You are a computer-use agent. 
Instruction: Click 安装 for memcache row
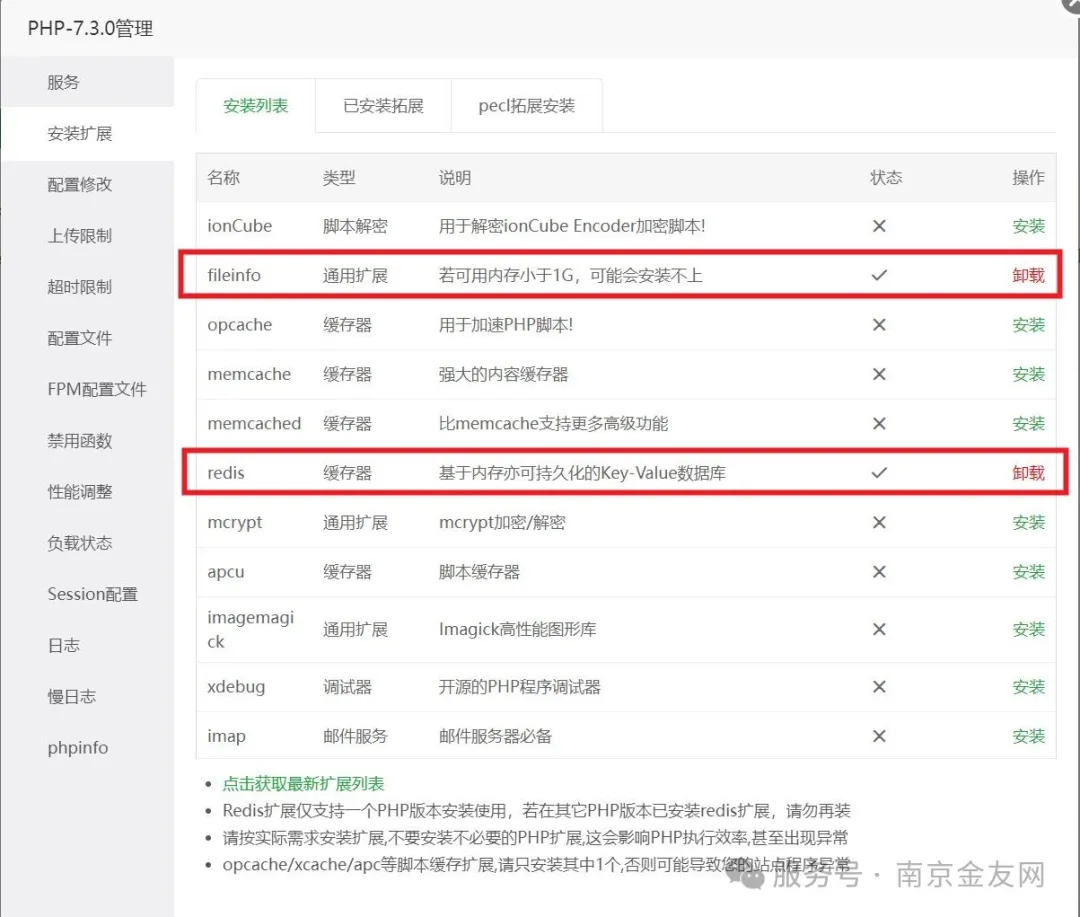point(1028,374)
